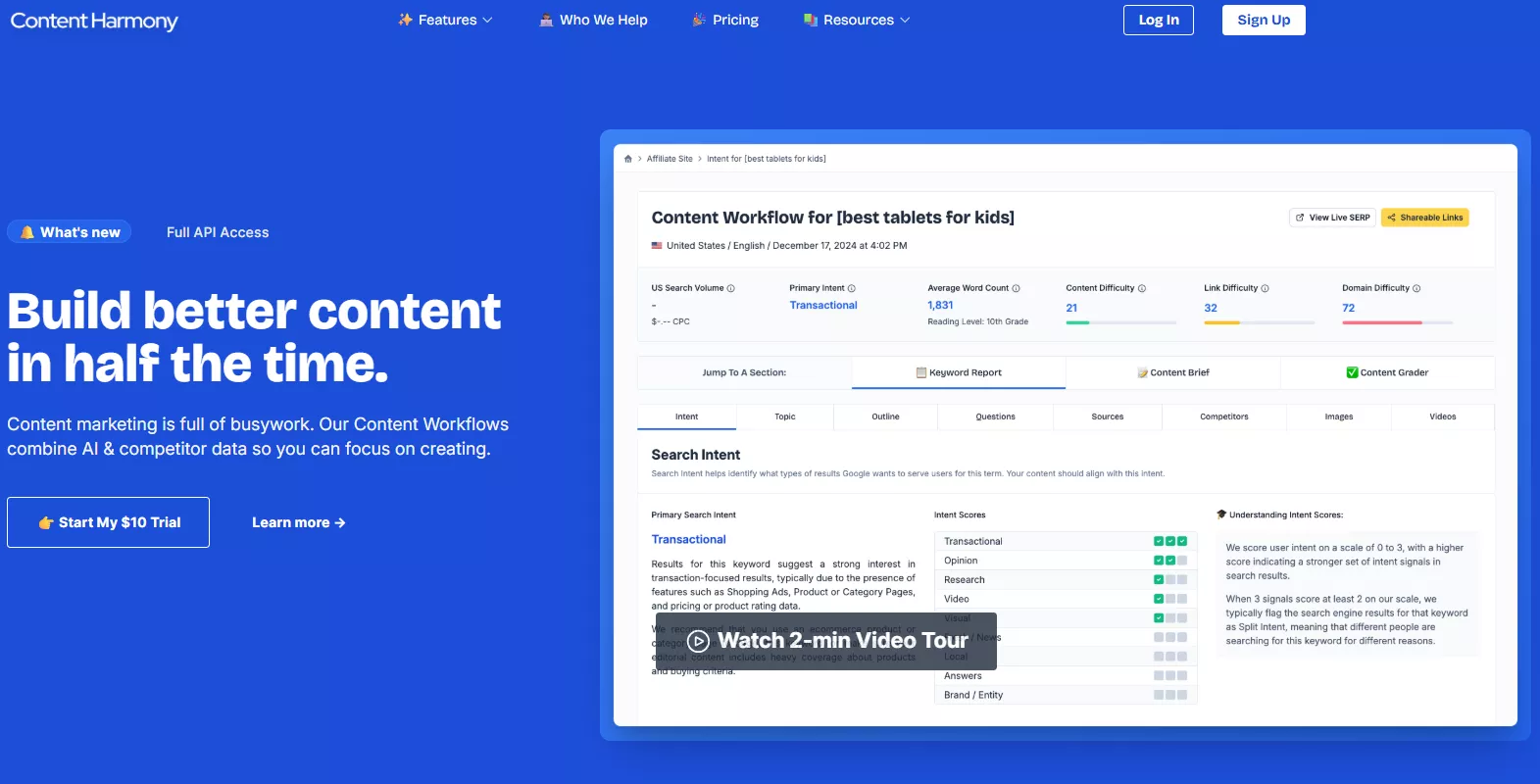This screenshot has height=784, width=1540.
Task: Select the Content Brief tab
Action: click(x=1173, y=372)
